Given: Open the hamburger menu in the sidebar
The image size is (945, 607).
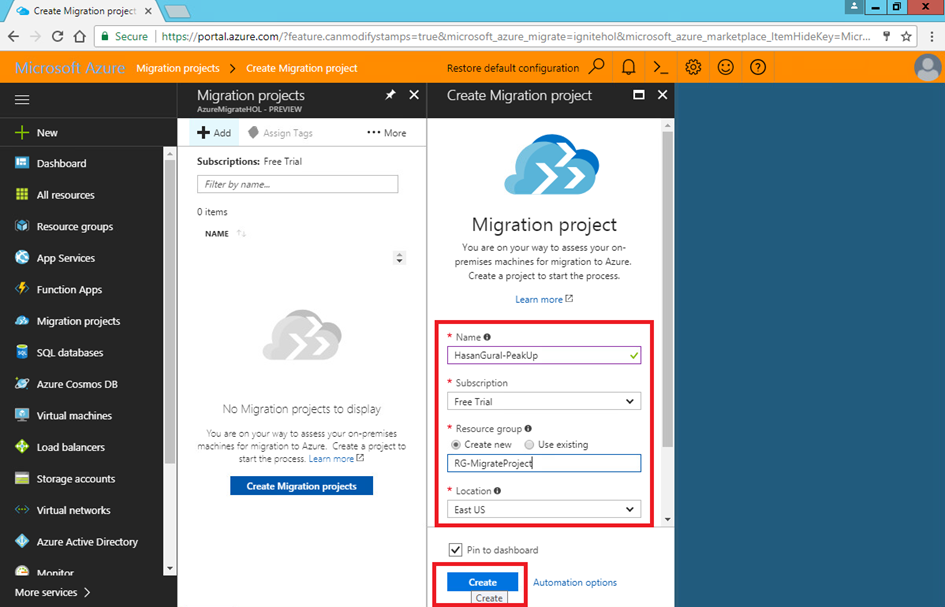Looking at the screenshot, I should (22, 99).
